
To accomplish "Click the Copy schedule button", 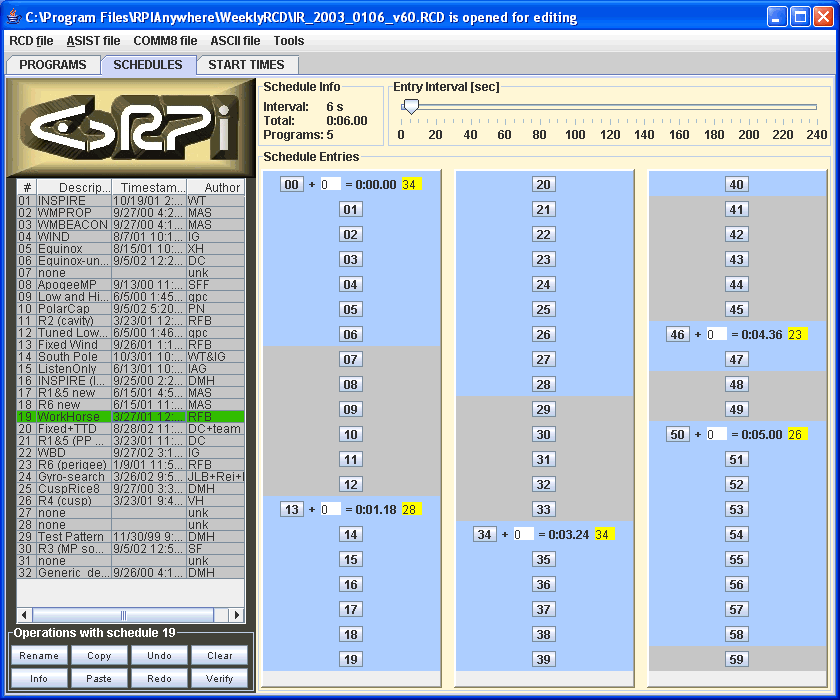I will [99, 656].
